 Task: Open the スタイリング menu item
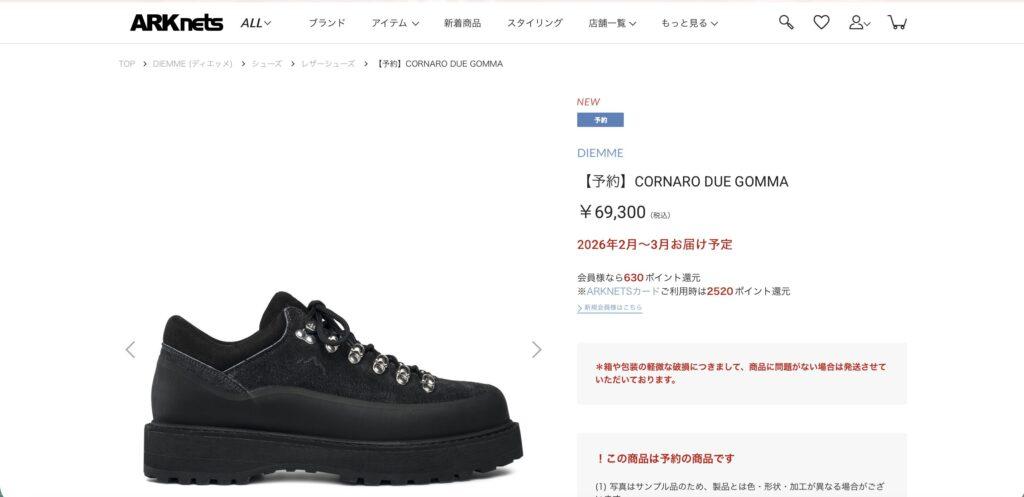(x=534, y=23)
